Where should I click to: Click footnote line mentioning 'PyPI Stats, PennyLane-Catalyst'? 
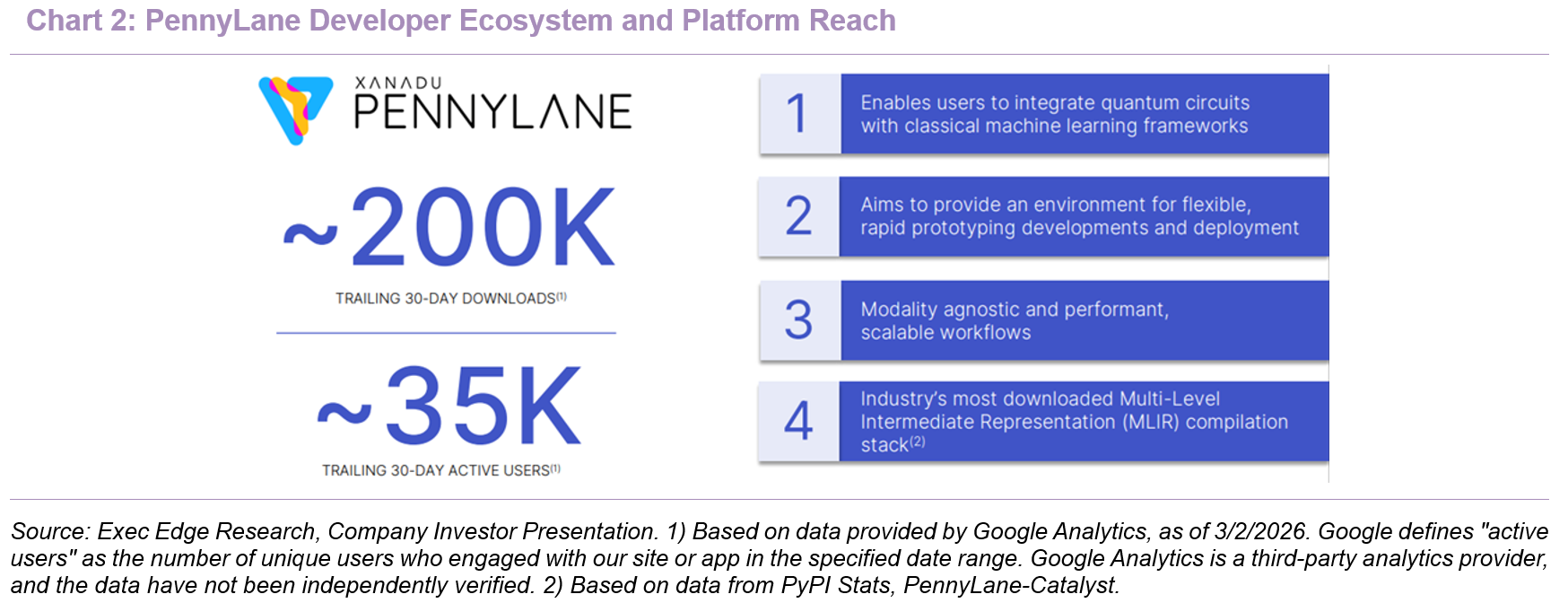(565, 585)
